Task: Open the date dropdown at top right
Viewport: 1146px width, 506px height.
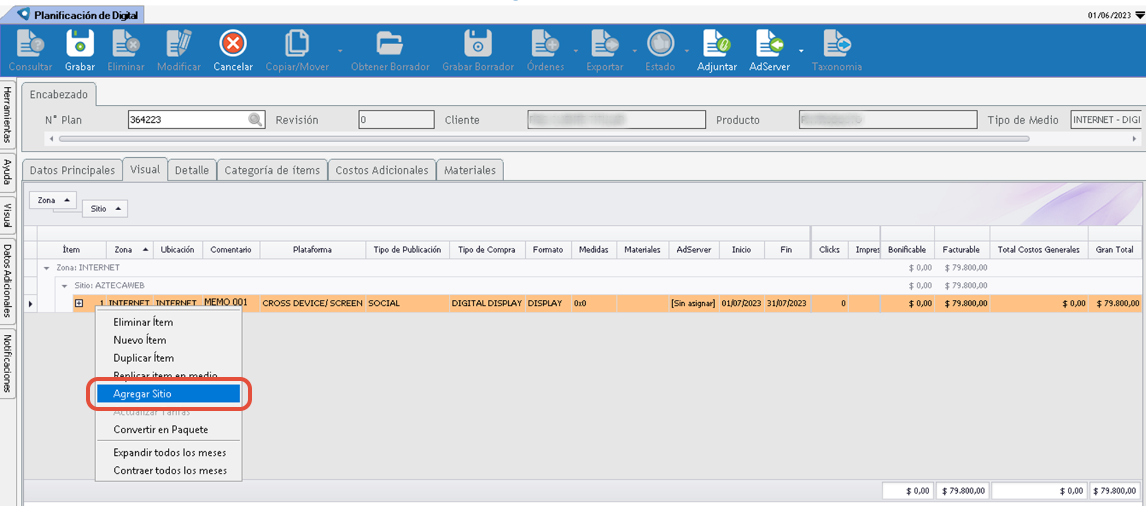Action: coord(1139,15)
